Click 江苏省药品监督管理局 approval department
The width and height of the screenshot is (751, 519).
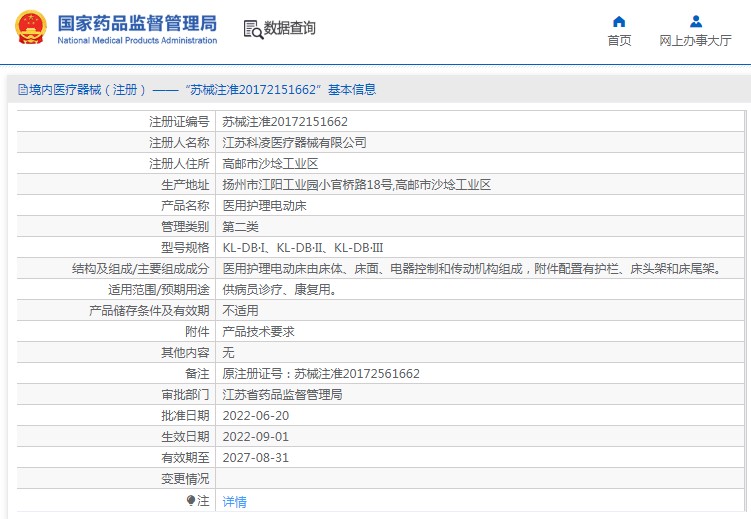click(282, 395)
